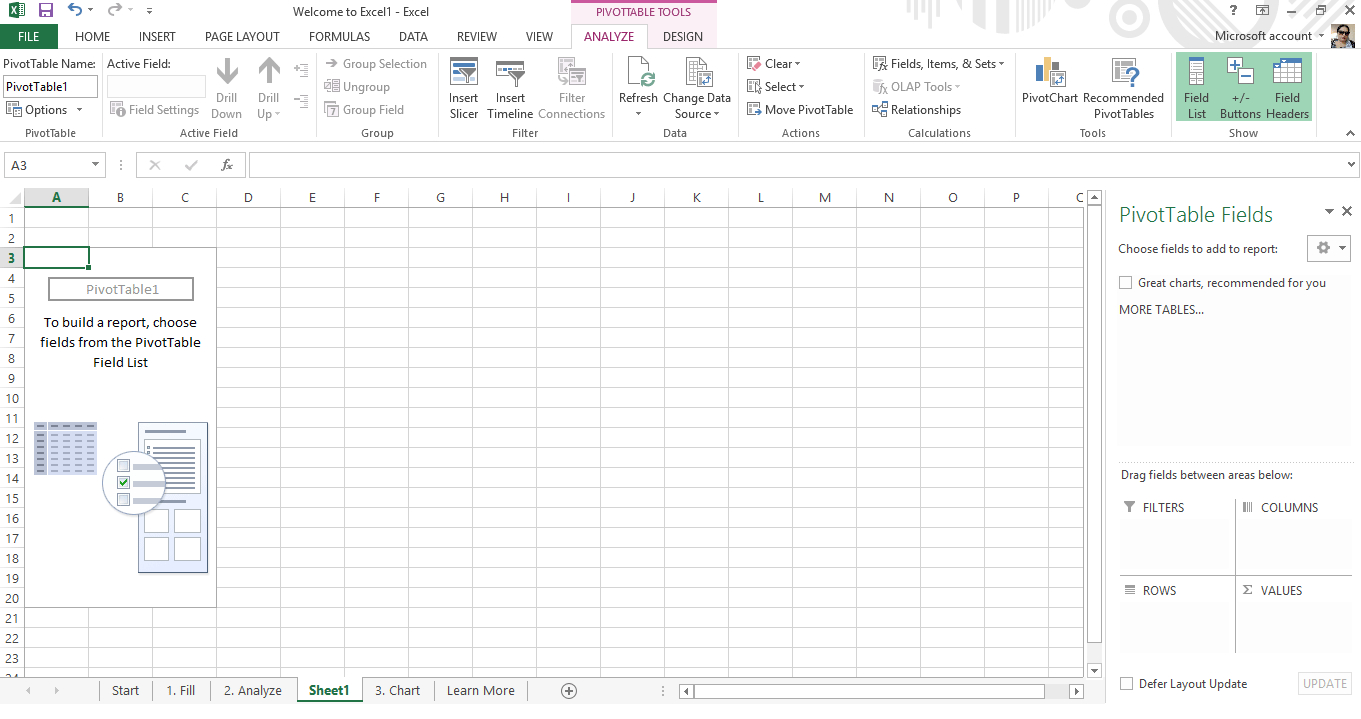
Task: Click Change Data Source
Action: [x=697, y=87]
